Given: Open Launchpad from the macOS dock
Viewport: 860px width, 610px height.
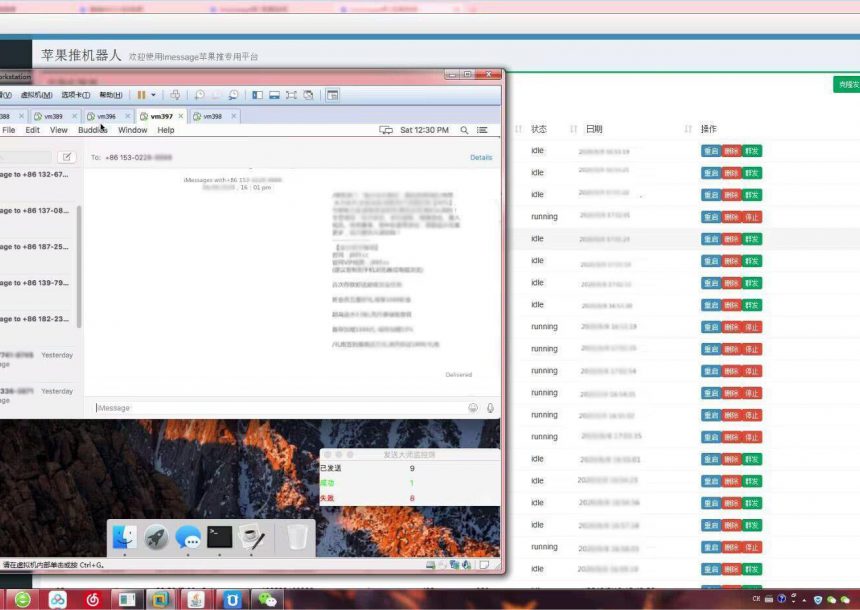Looking at the screenshot, I should [x=156, y=537].
